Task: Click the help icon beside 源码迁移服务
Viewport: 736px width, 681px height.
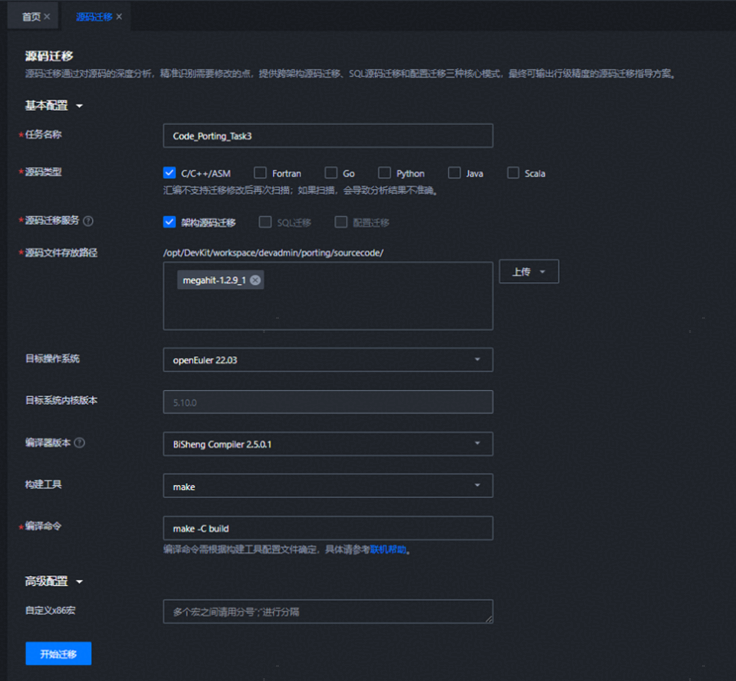Action: click(x=88, y=221)
